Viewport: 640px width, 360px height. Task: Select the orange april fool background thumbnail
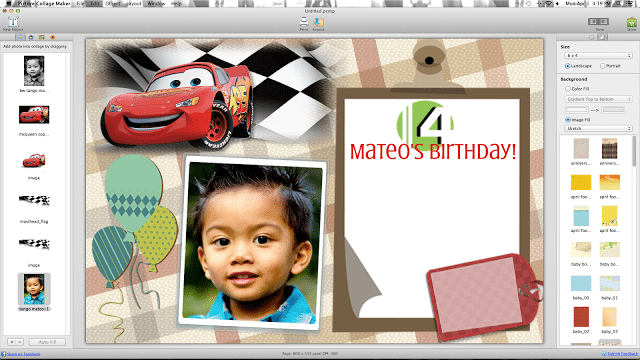(609, 182)
